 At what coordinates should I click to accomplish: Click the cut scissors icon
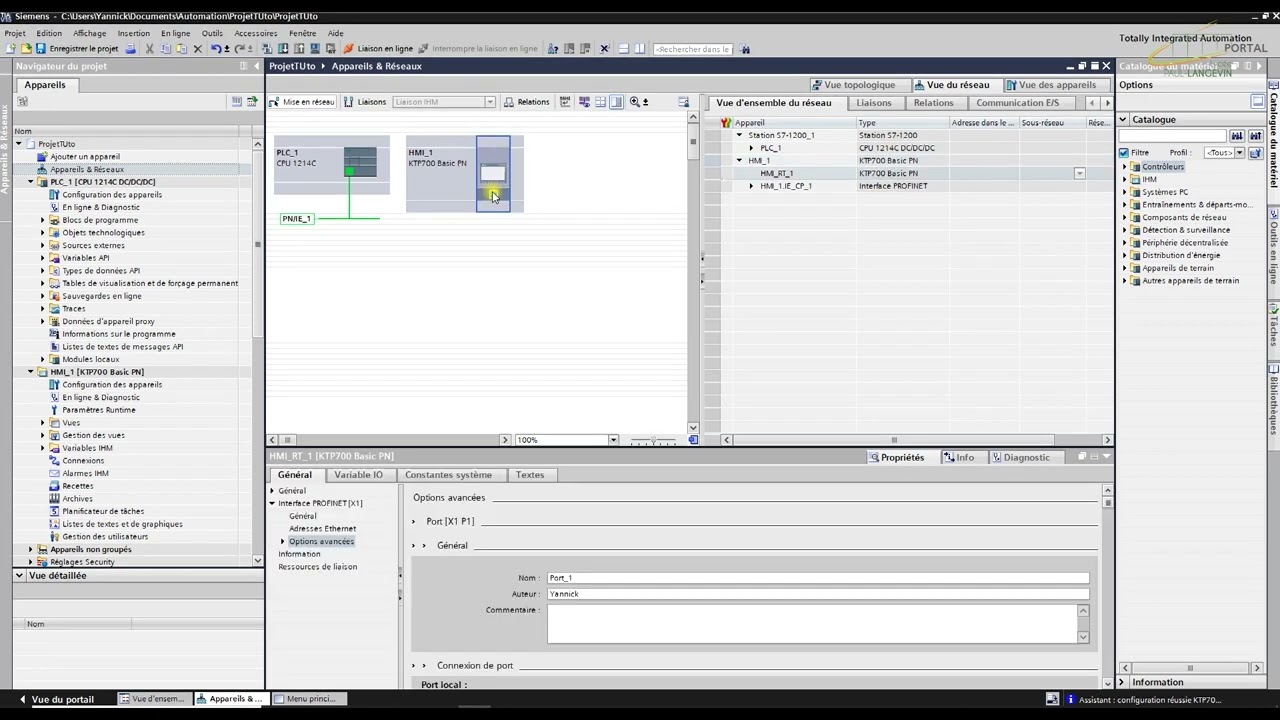150,48
